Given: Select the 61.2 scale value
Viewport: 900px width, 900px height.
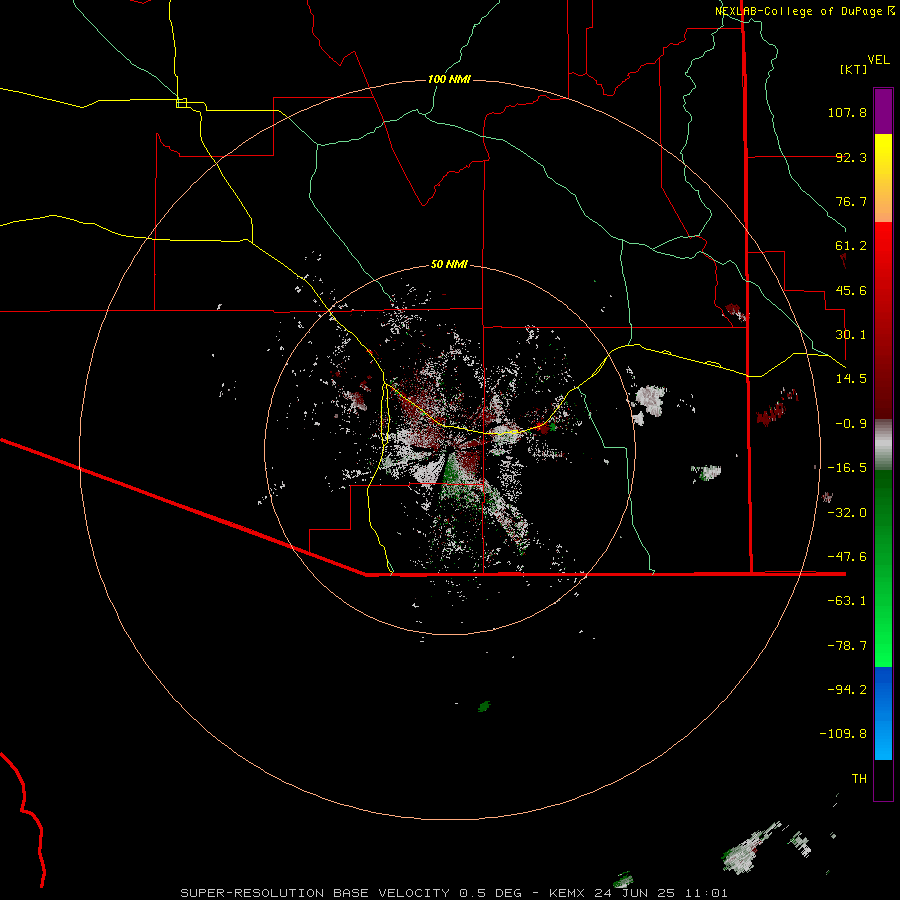Looking at the screenshot, I should pyautogui.click(x=851, y=246).
